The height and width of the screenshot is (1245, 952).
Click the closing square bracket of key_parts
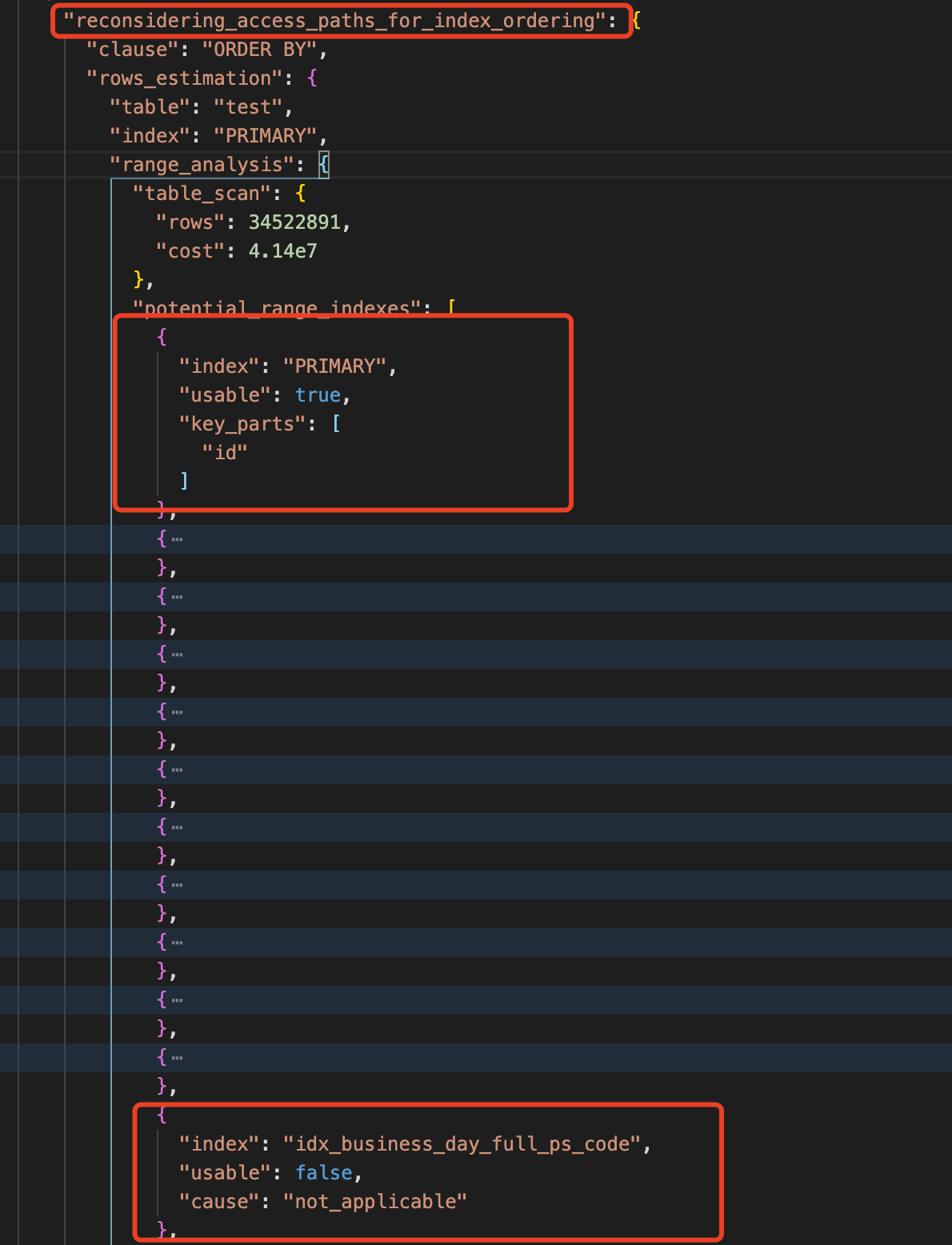[184, 481]
